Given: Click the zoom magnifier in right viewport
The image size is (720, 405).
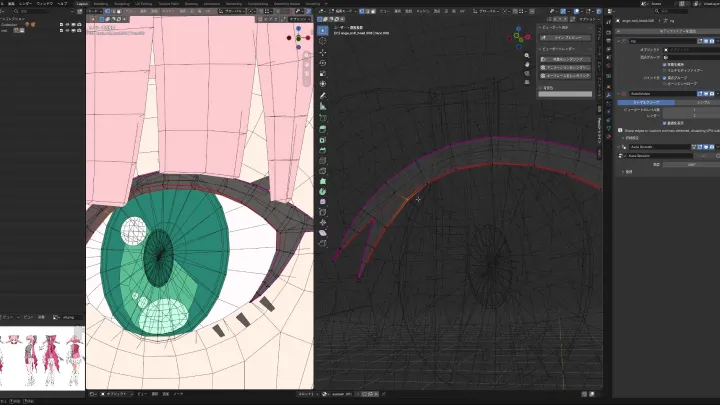Looking at the screenshot, I should pos(527,56).
